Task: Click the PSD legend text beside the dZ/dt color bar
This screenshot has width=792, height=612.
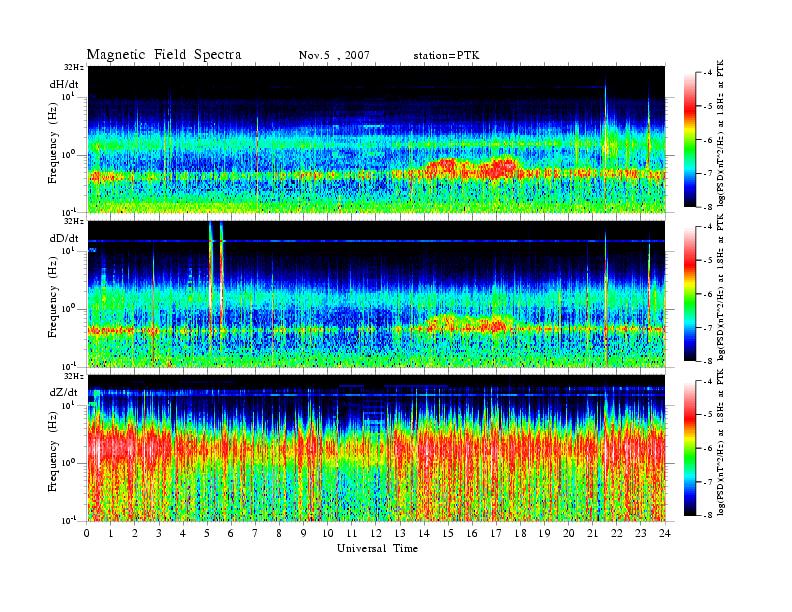Action: pyautogui.click(x=721, y=442)
